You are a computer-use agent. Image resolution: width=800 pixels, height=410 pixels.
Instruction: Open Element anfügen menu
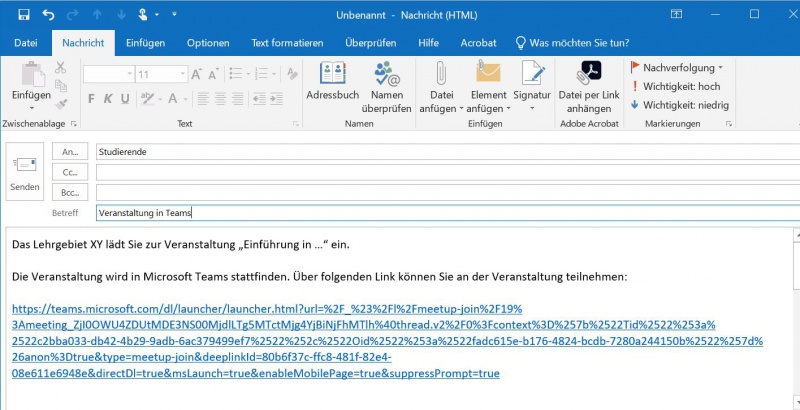click(x=489, y=87)
